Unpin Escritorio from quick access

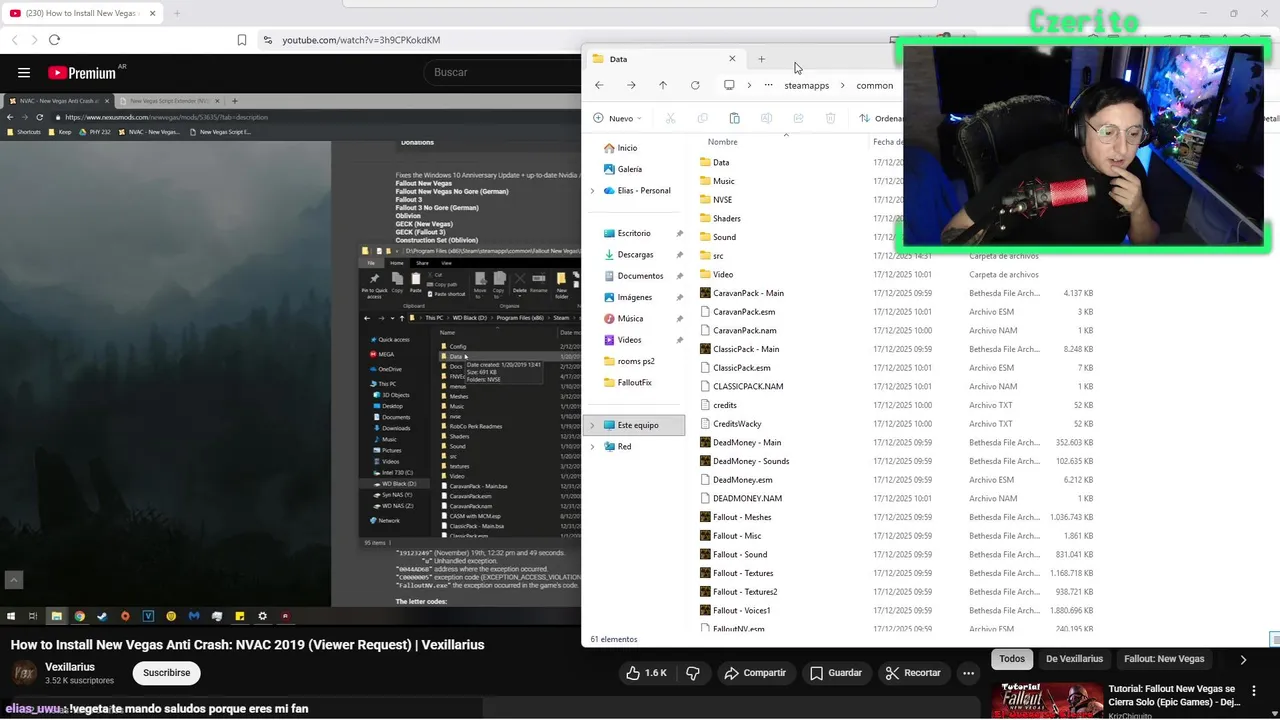point(679,233)
